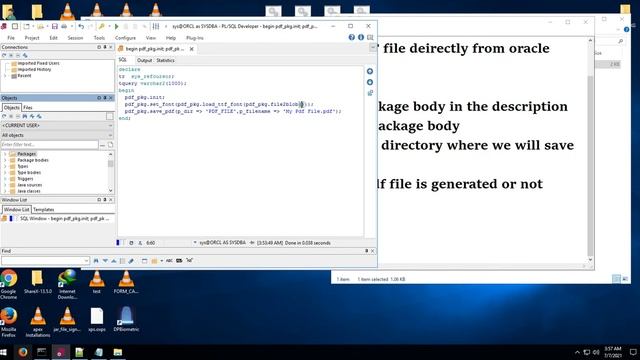The height and width of the screenshot is (360, 640).
Task: Click Find previous up arrow in Find bar
Action: coord(114,260)
